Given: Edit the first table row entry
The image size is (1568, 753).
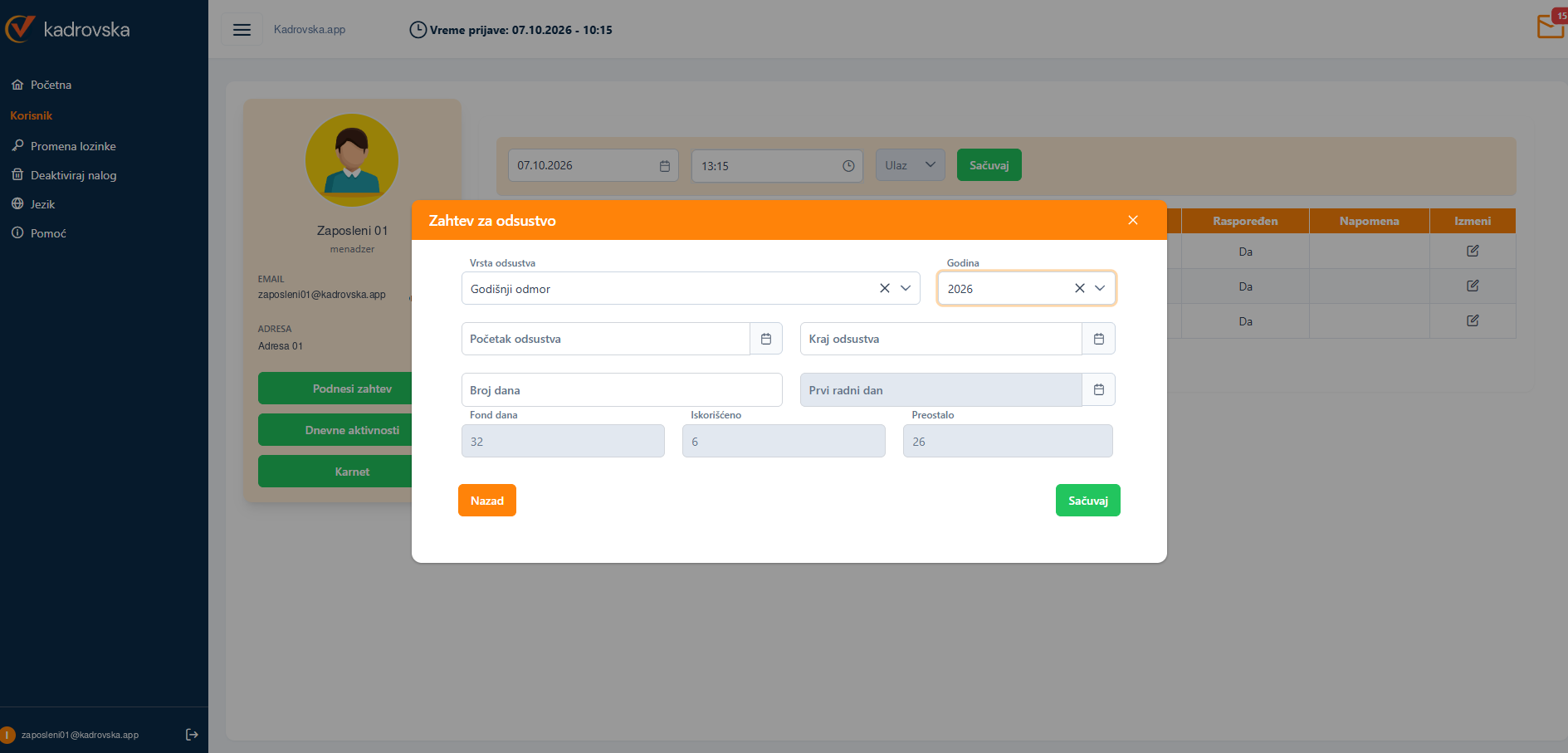Looking at the screenshot, I should point(1473,251).
